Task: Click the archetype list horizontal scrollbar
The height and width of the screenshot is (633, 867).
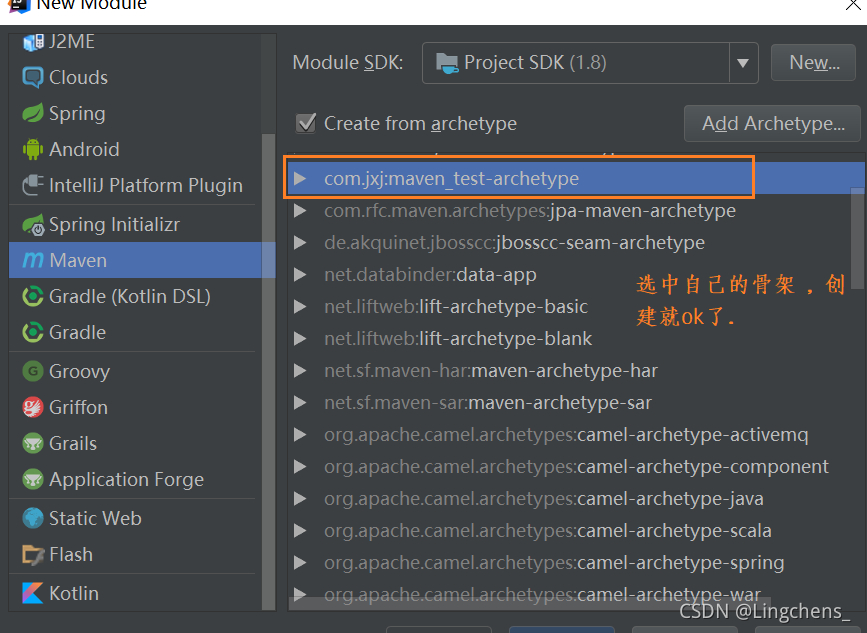Action: pos(530,603)
